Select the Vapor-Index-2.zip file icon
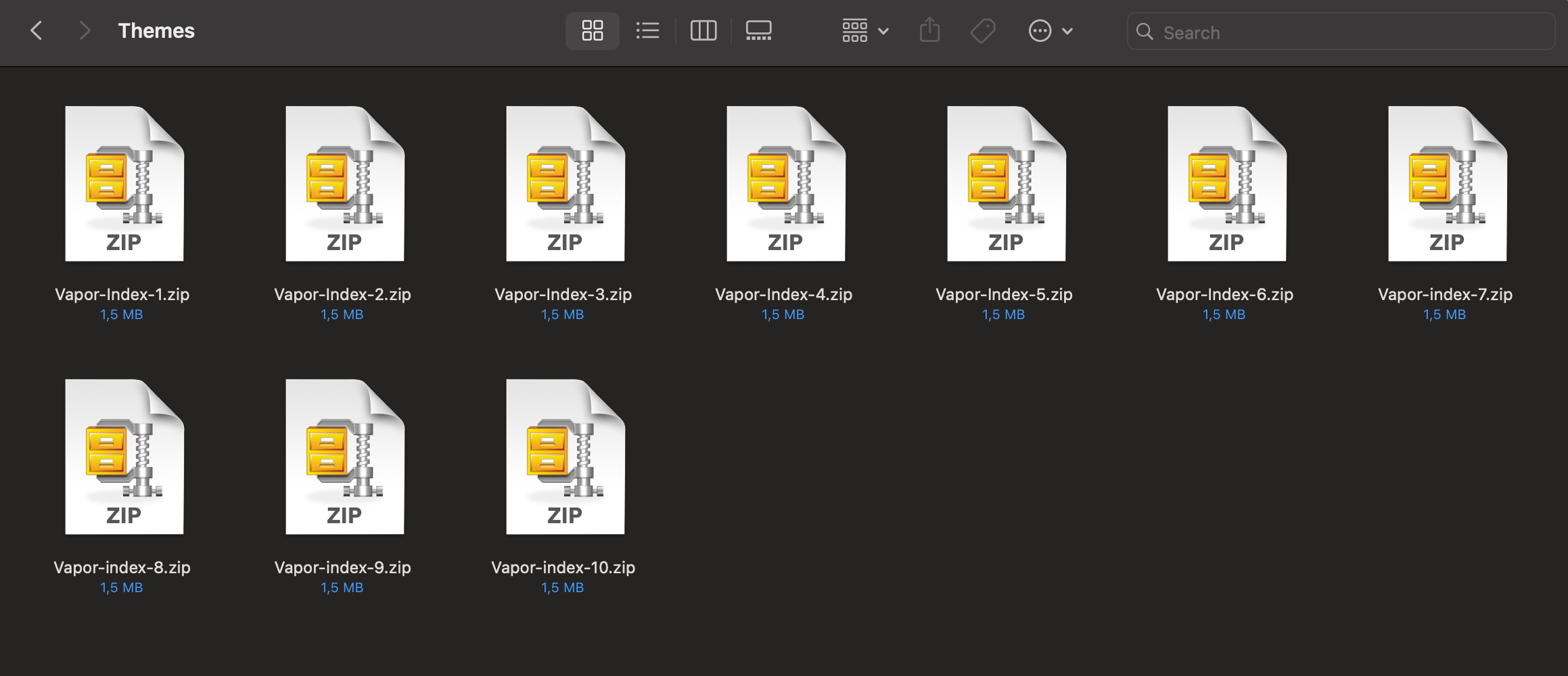Image resolution: width=1568 pixels, height=676 pixels. coord(345,184)
